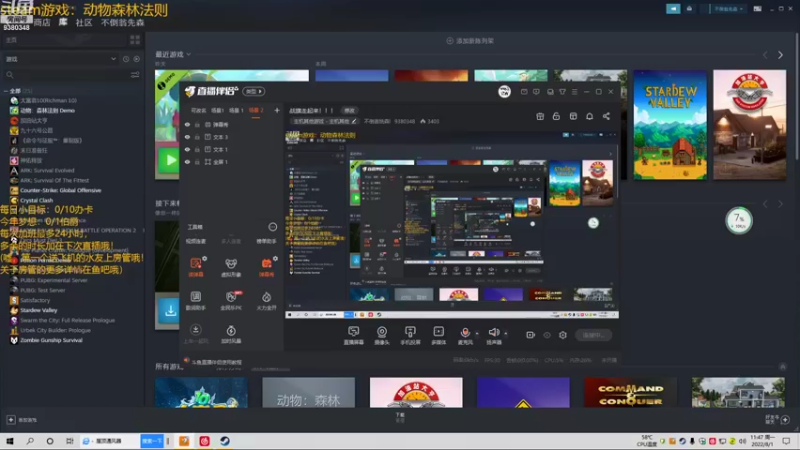
Task: Open the Windows notification center
Action: tap(786, 441)
